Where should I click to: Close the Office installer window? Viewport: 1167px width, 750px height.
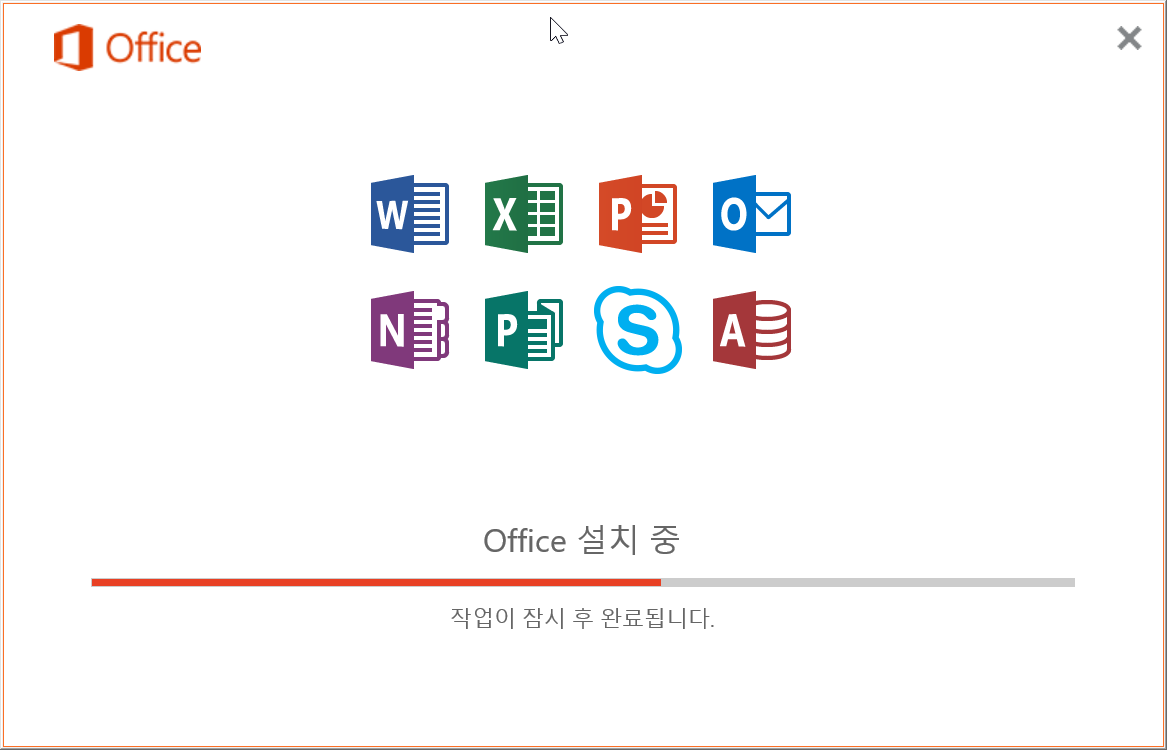tap(1129, 38)
